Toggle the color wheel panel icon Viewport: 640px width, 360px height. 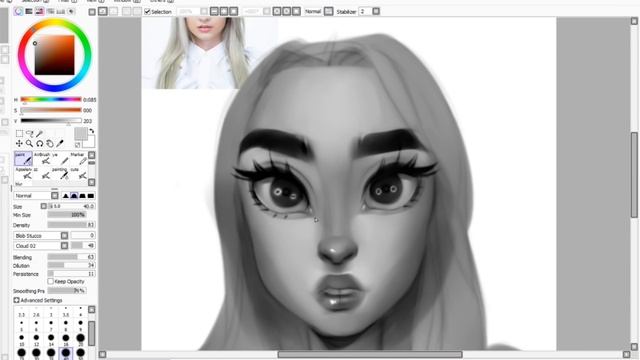point(18,11)
